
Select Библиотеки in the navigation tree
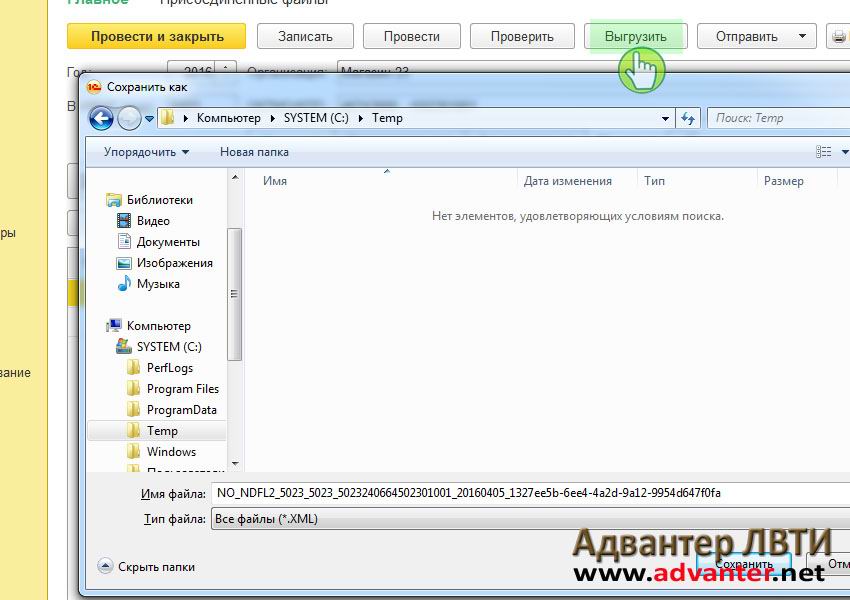coord(159,200)
